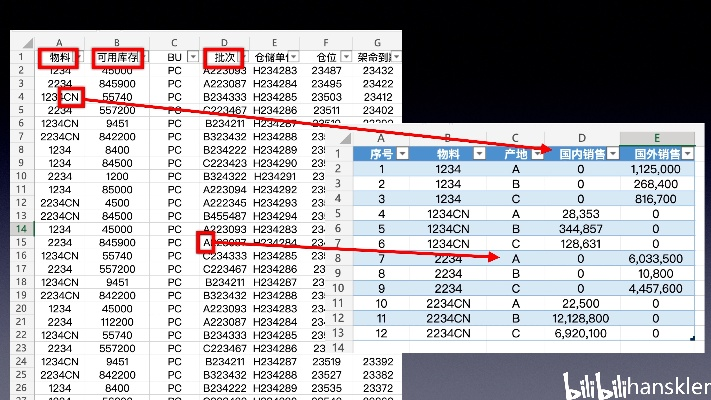Image resolution: width=711 pixels, height=400 pixels.
Task: Click cell with value 10,800
Action: tap(657, 274)
